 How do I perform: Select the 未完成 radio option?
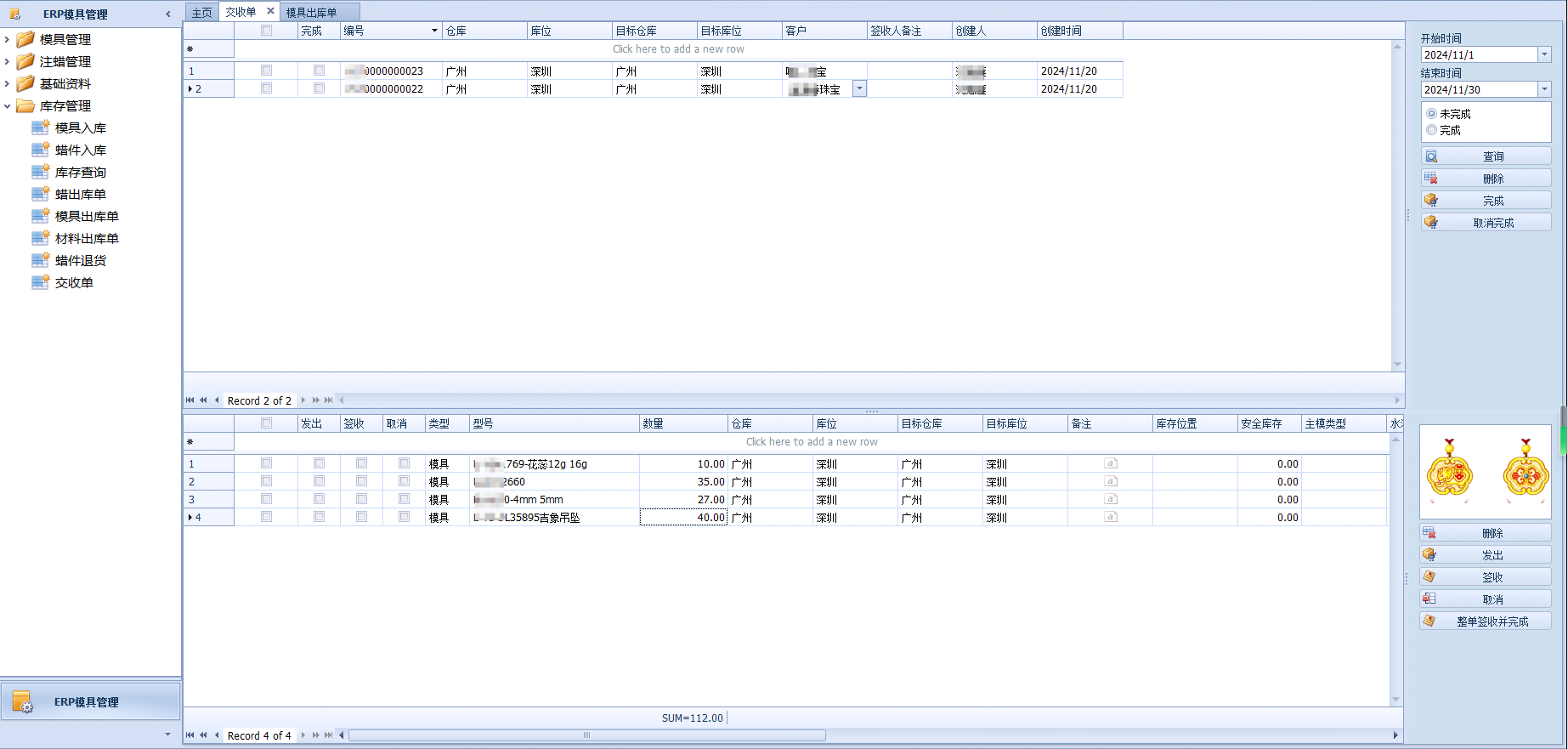[1432, 114]
